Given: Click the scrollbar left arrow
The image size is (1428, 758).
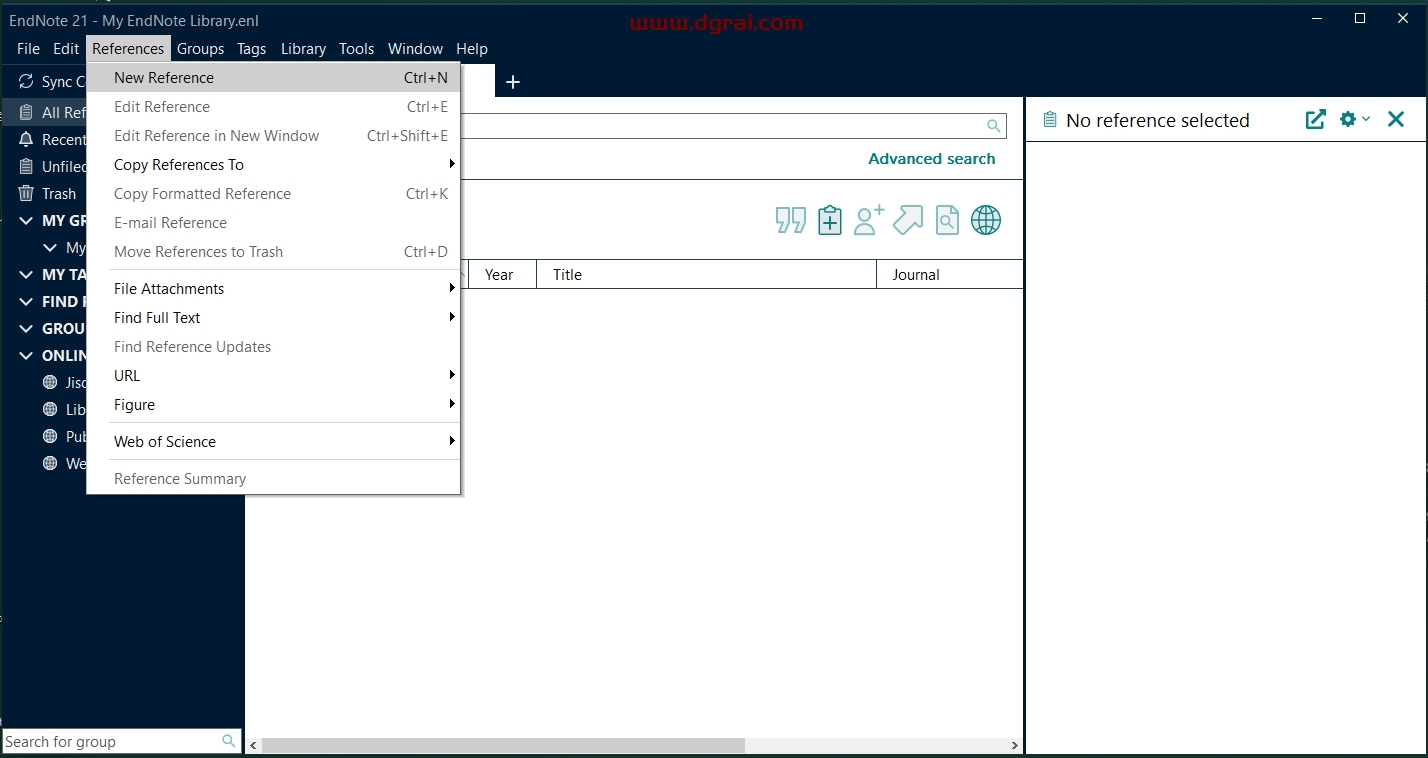Looking at the screenshot, I should tap(253, 745).
